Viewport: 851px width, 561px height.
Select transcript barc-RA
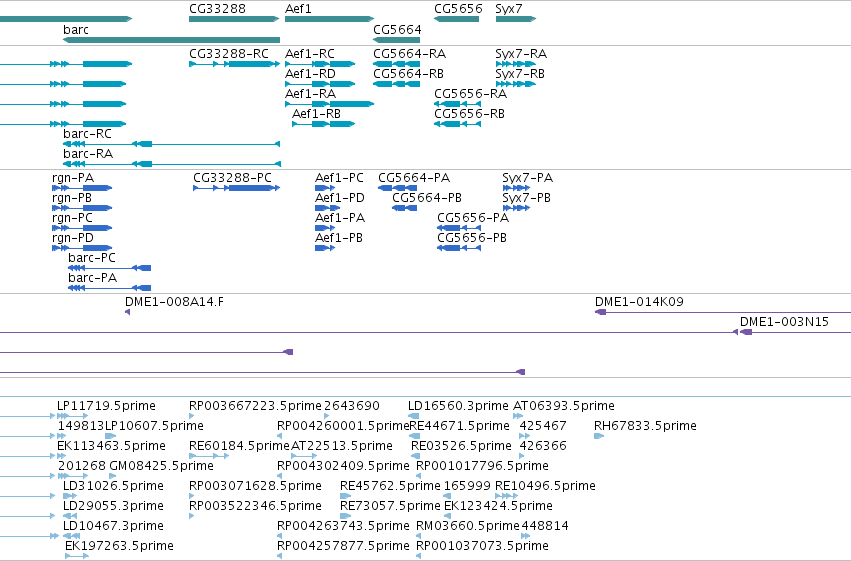tap(172, 164)
